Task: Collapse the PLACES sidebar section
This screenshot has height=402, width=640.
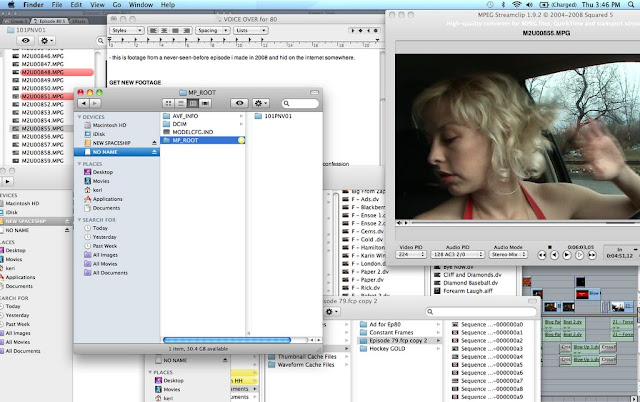Action: point(80,164)
